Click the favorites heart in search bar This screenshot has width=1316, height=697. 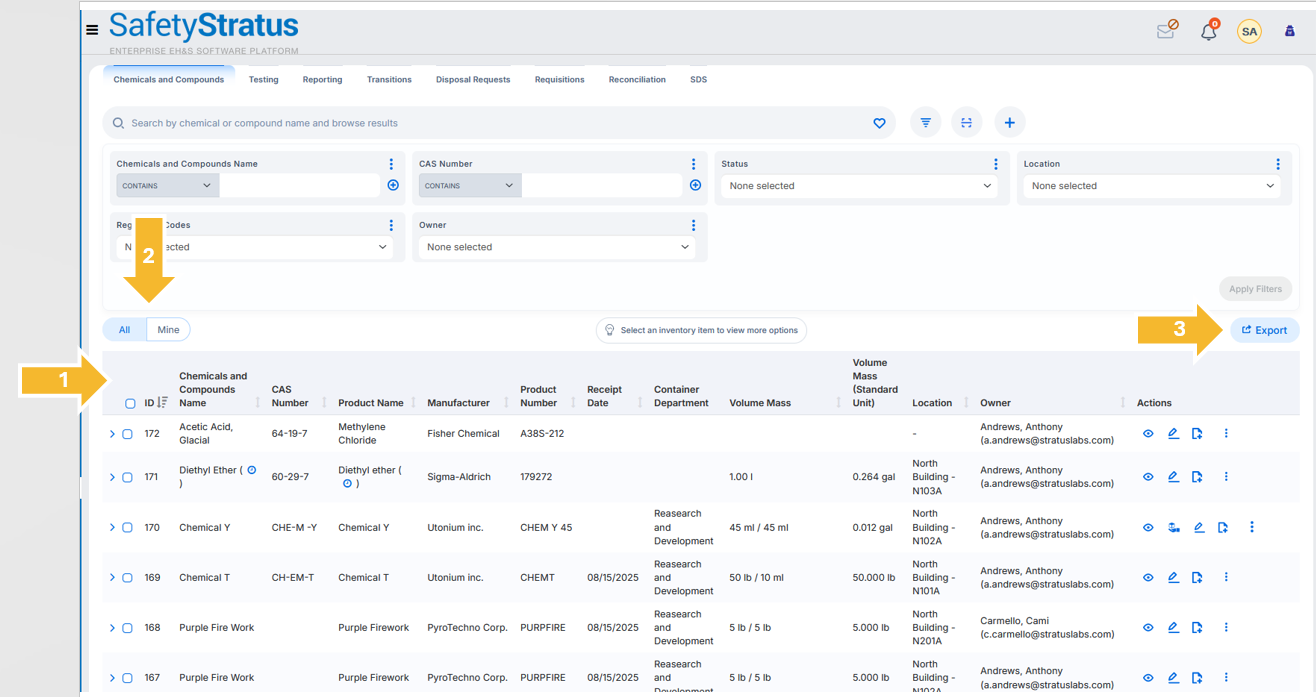(x=879, y=123)
